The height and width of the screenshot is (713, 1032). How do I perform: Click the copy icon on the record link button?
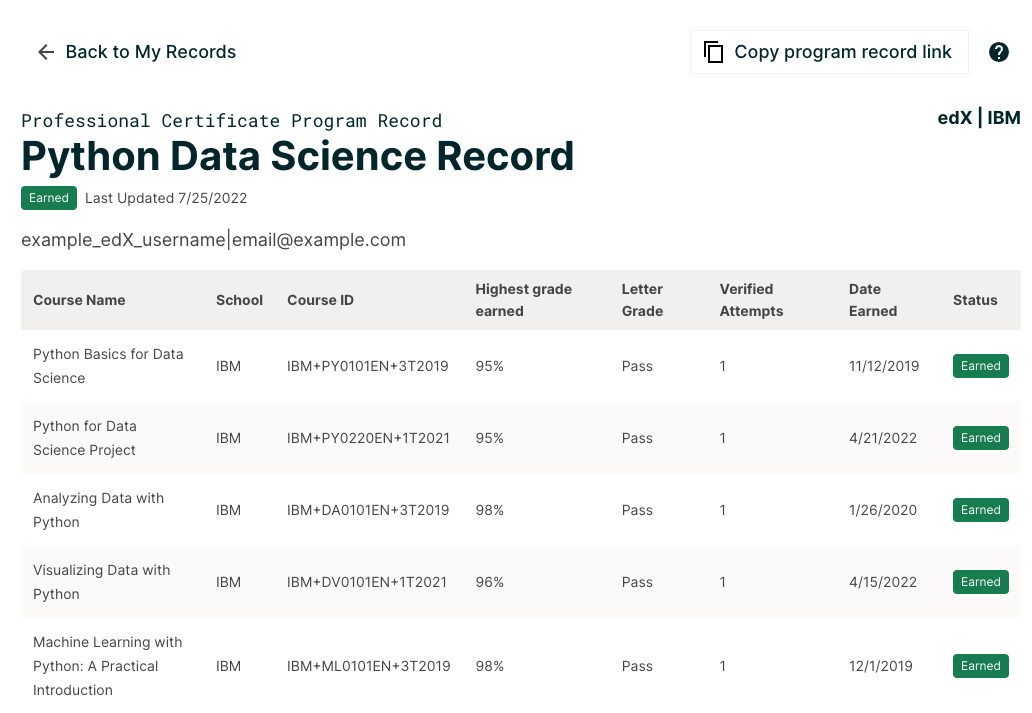click(714, 51)
